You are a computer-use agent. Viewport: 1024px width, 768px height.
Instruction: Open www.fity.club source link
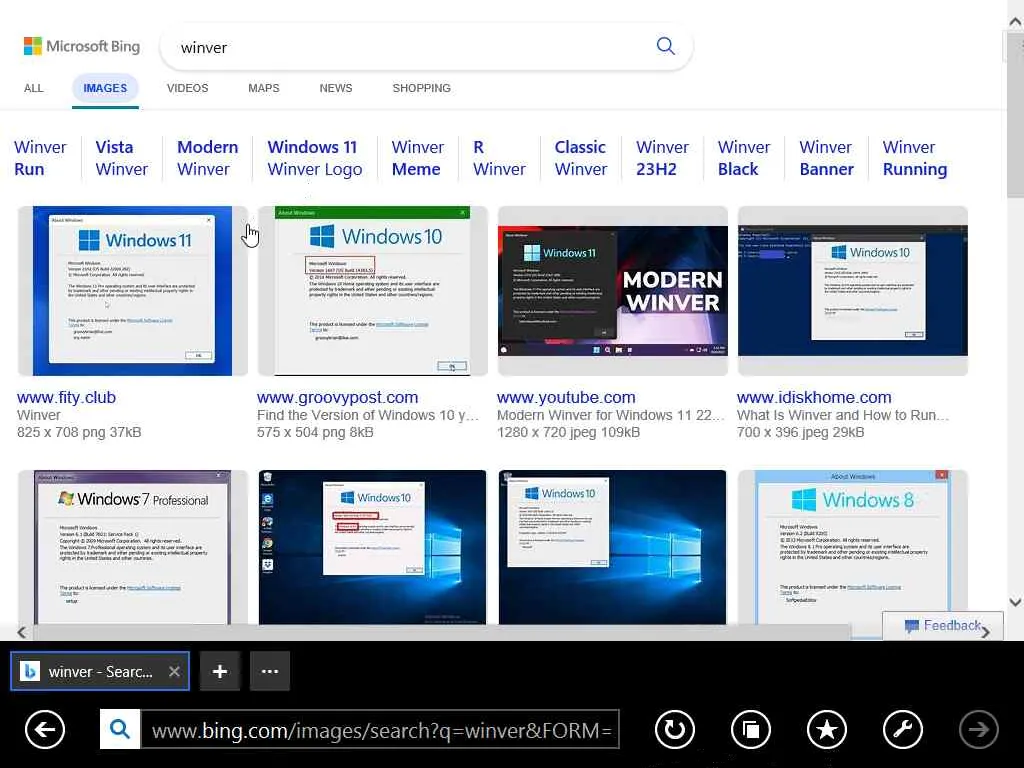[66, 397]
